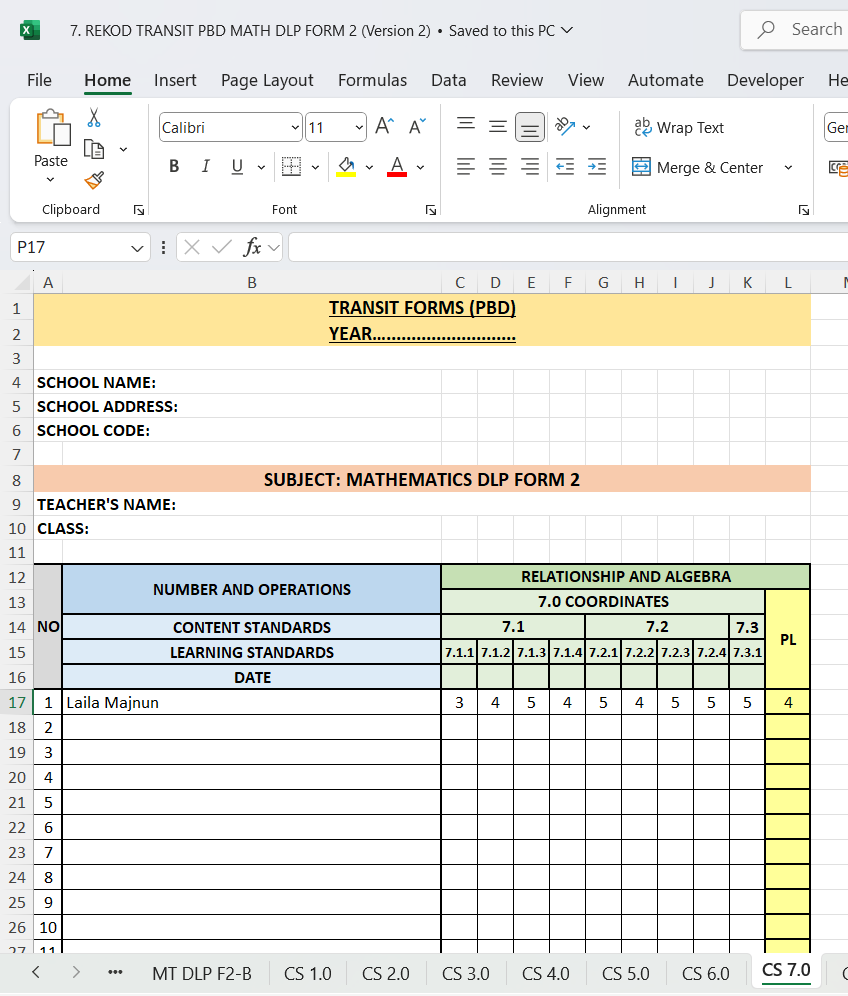848x996 pixels.
Task: Select all cells with corner triangle
Action: pos(22,283)
